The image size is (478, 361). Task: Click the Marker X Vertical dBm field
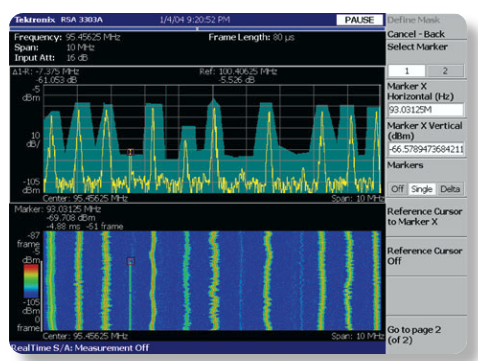coord(426,149)
